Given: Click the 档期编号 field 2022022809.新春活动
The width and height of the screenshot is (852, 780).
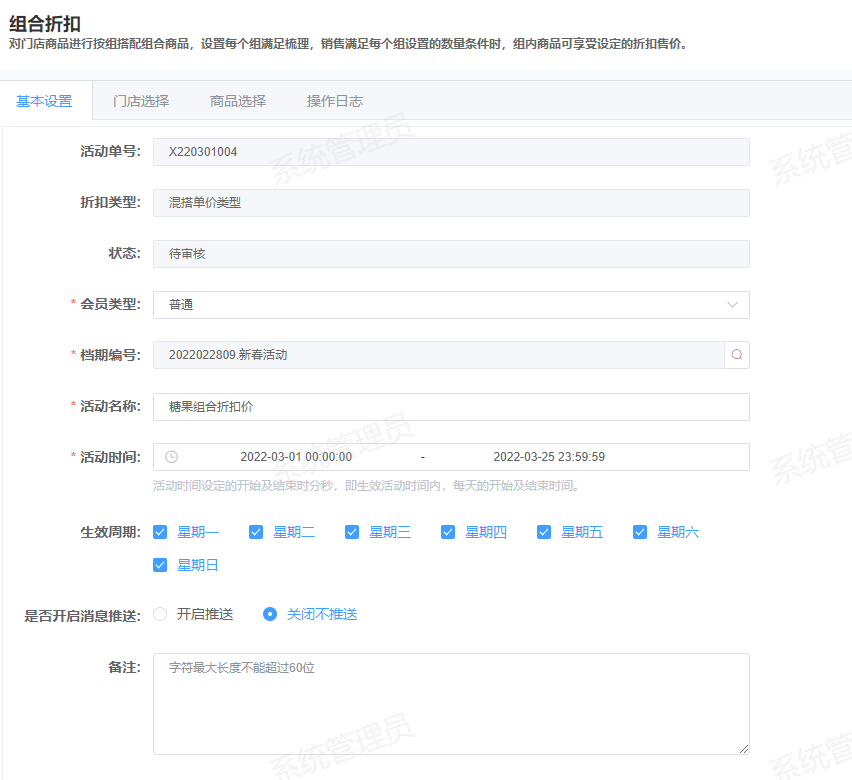Looking at the screenshot, I should (439, 355).
